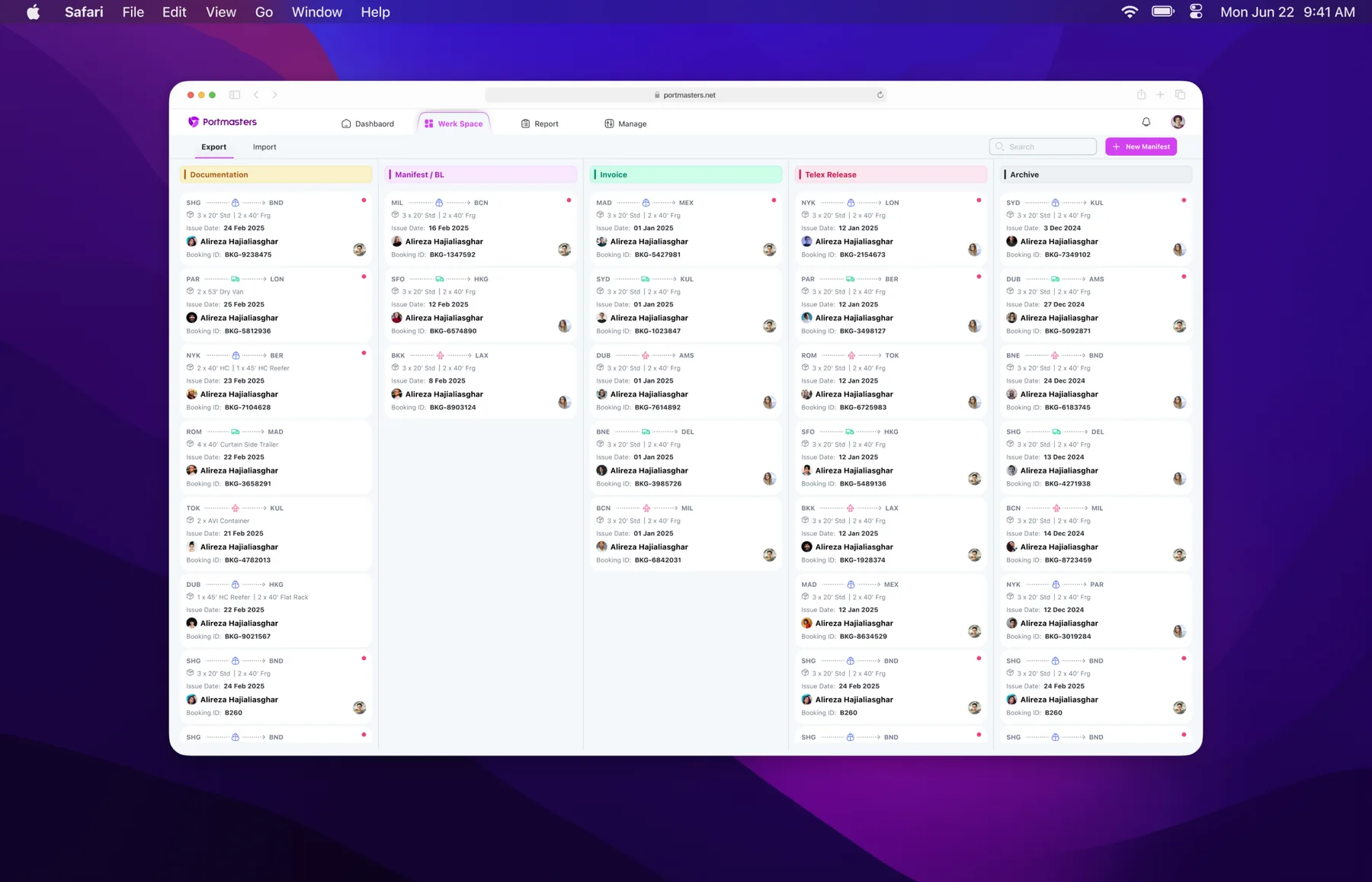The width and height of the screenshot is (1372, 882).
Task: Open booking BKG-8903124 text
Action: tap(453, 407)
